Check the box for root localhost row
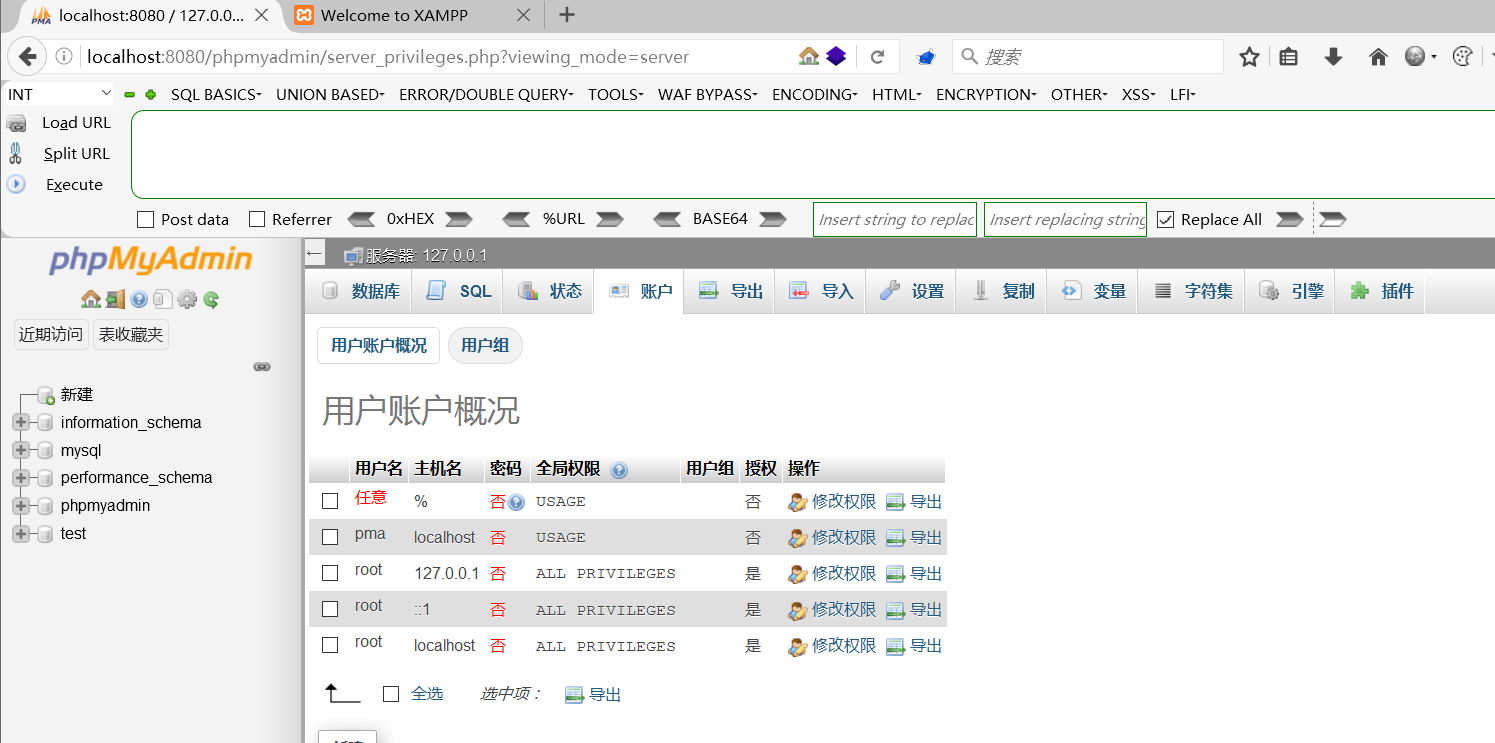 pos(330,645)
